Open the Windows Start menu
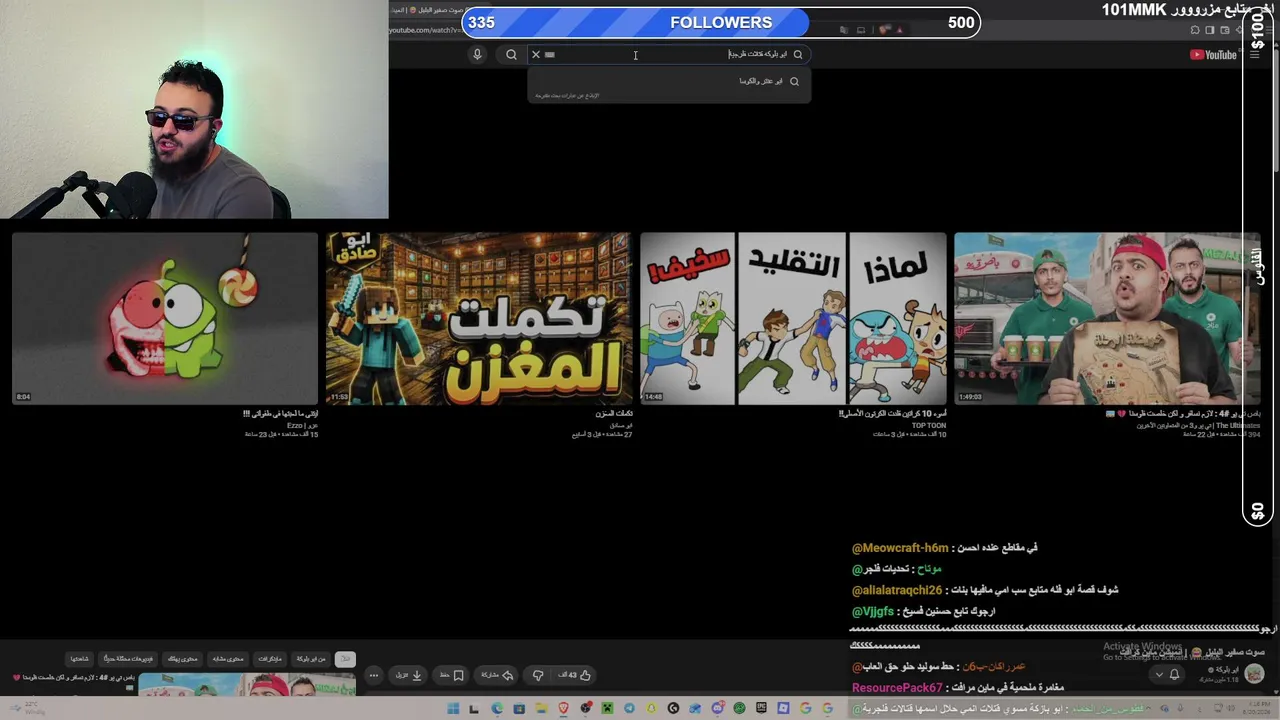 tap(453, 708)
